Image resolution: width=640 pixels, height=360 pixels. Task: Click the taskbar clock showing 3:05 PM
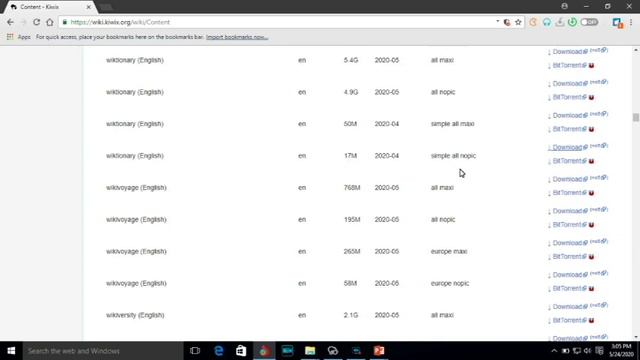(x=622, y=351)
